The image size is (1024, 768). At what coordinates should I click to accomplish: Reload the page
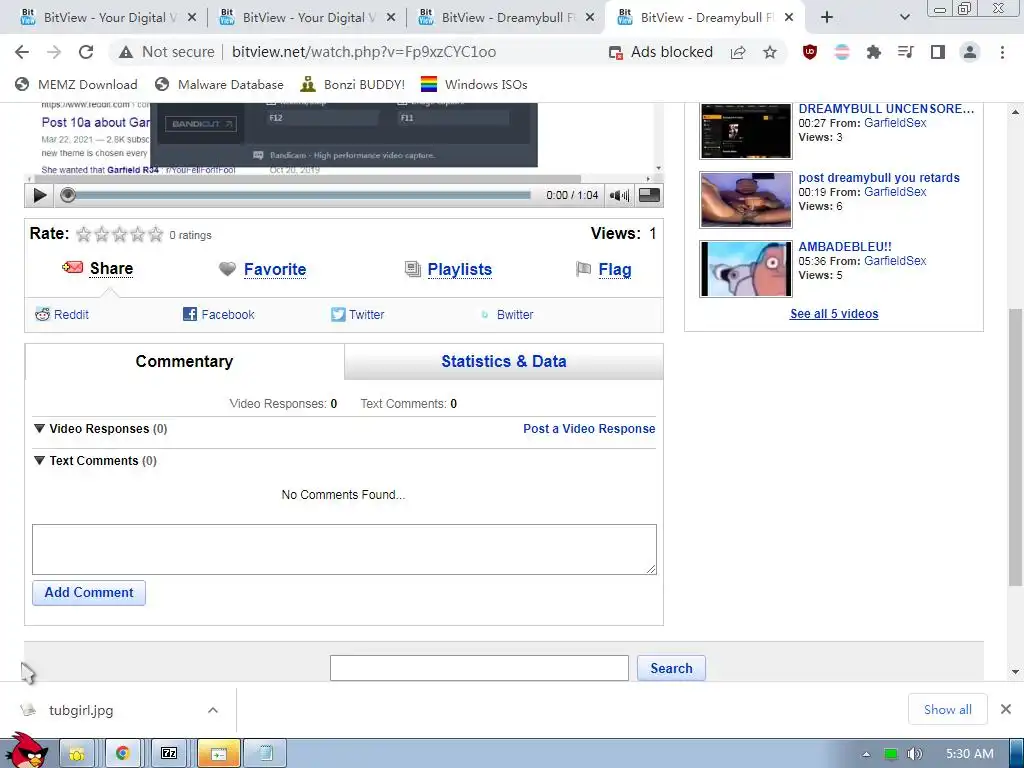[86, 52]
